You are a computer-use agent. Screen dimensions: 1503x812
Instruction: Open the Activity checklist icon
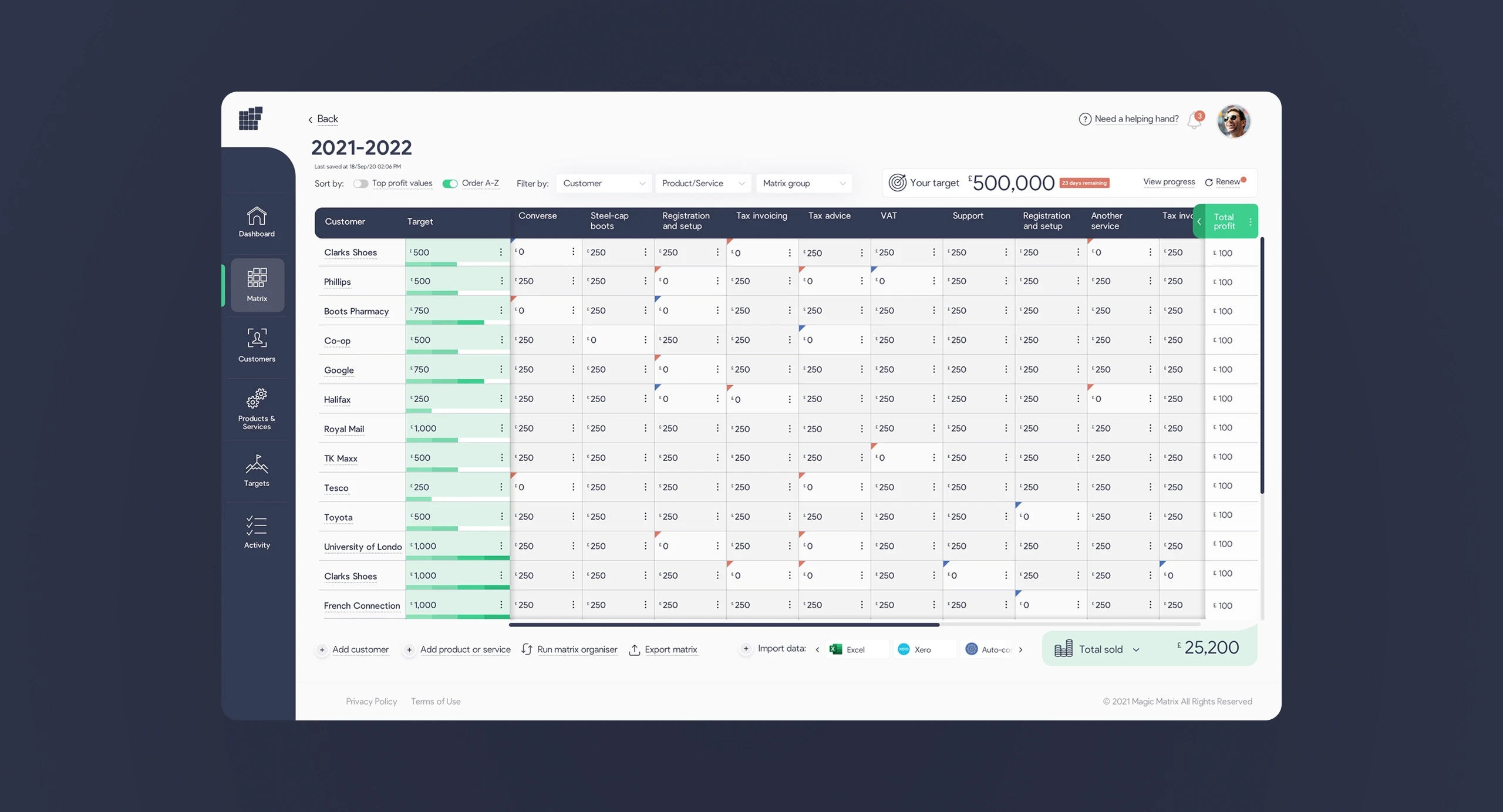257,525
